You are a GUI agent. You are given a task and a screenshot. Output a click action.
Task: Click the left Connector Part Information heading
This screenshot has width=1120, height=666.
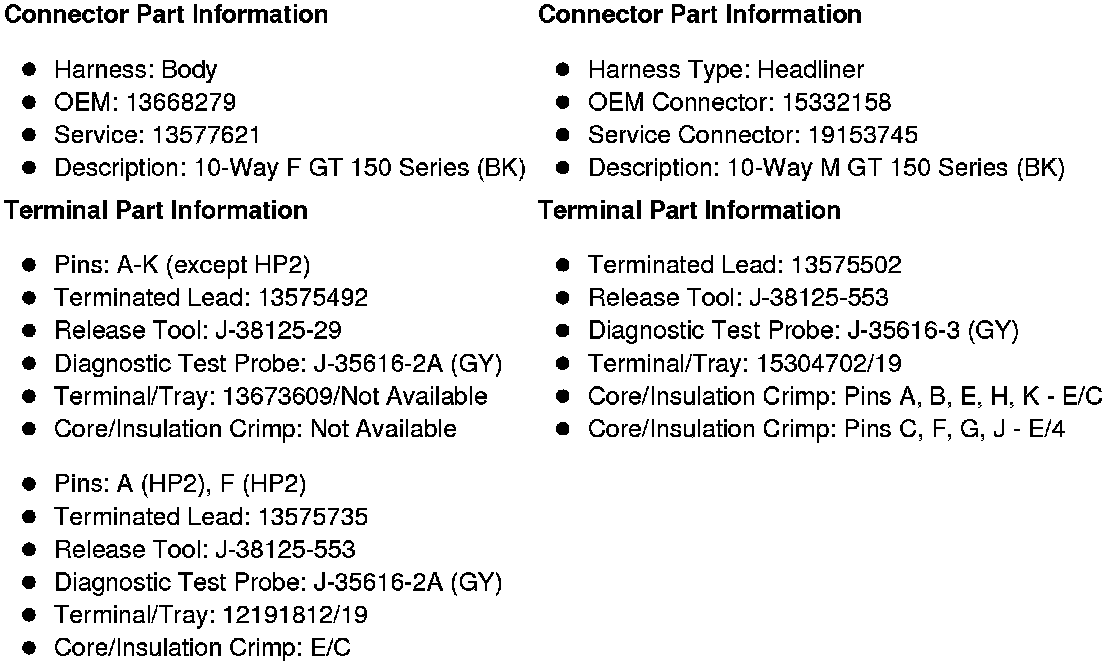(167, 15)
